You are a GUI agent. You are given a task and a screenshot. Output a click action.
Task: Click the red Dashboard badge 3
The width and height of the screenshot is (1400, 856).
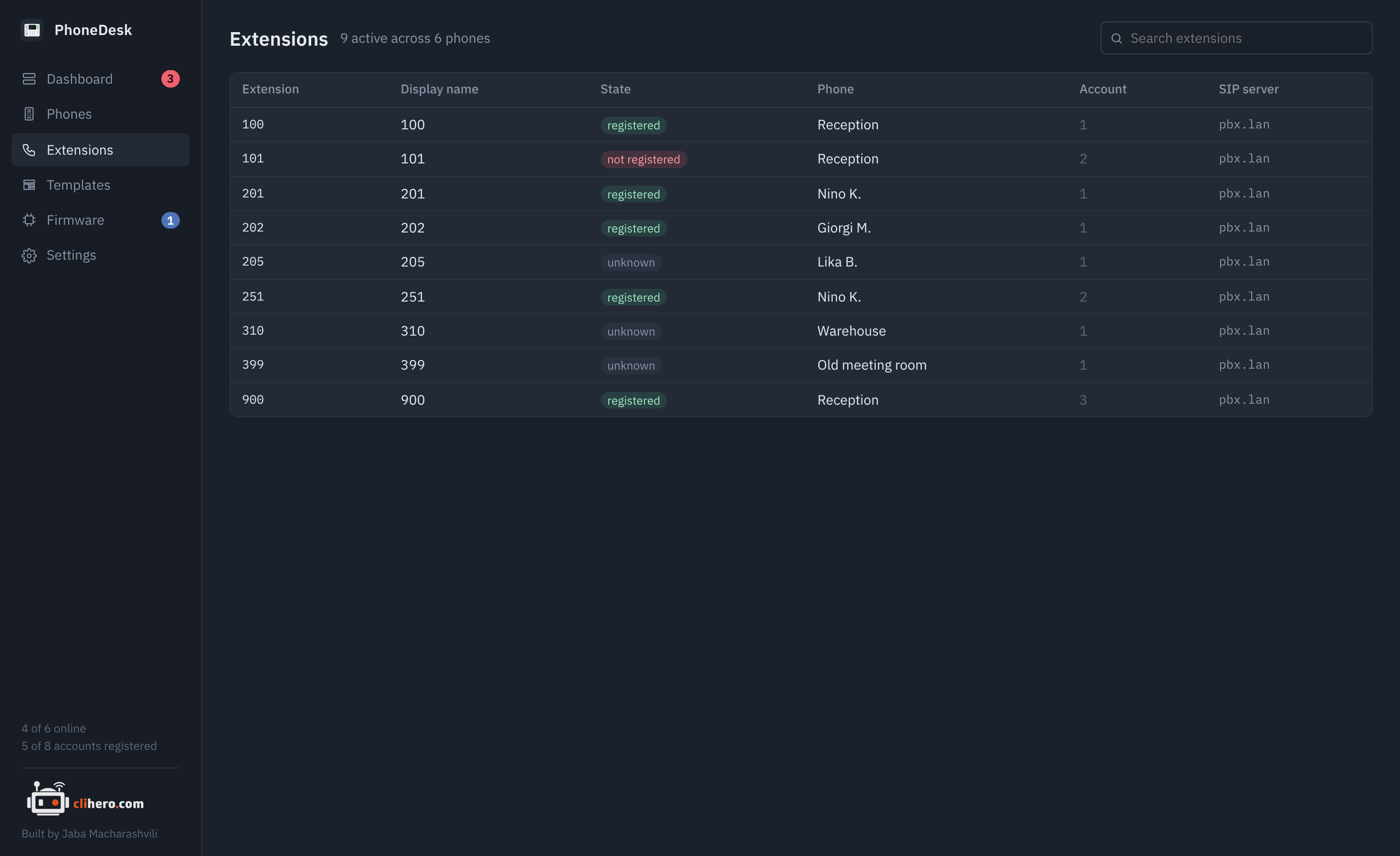coord(171,79)
